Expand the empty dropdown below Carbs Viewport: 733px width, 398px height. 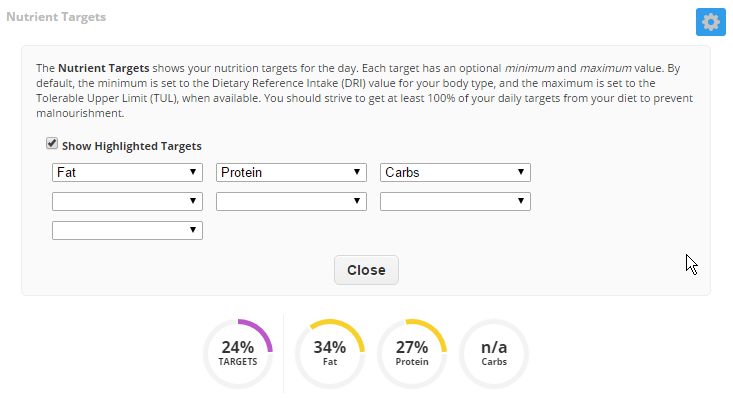click(x=455, y=202)
